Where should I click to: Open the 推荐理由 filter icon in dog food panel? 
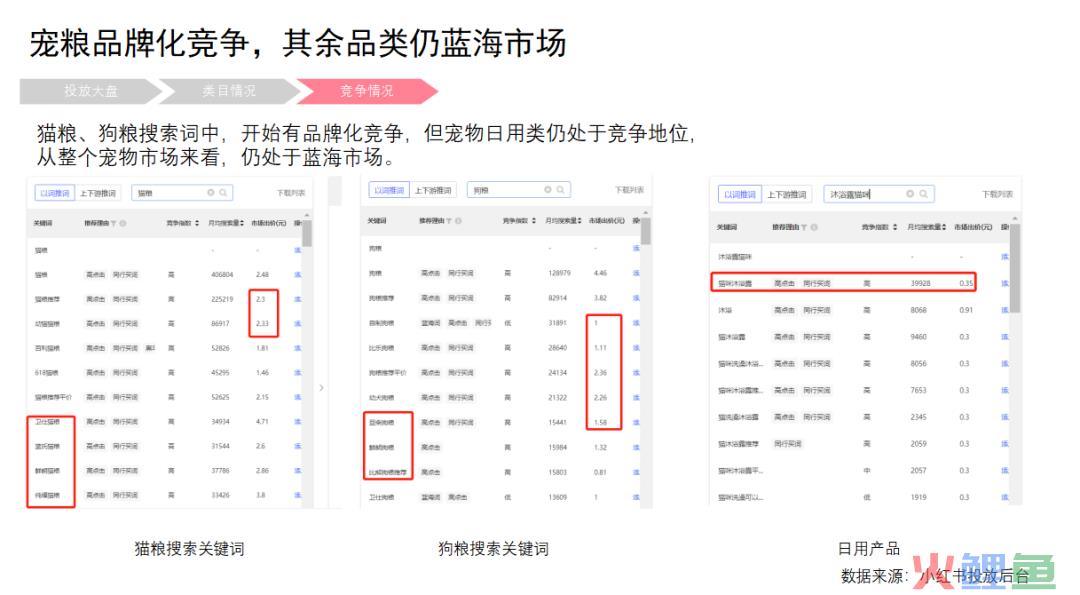pyautogui.click(x=449, y=221)
